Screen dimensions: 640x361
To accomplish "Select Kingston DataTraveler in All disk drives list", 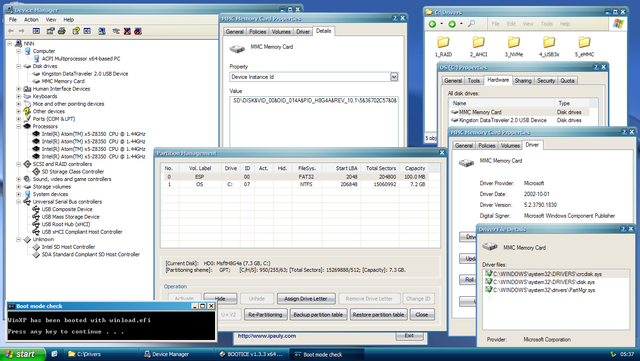I will [x=502, y=120].
